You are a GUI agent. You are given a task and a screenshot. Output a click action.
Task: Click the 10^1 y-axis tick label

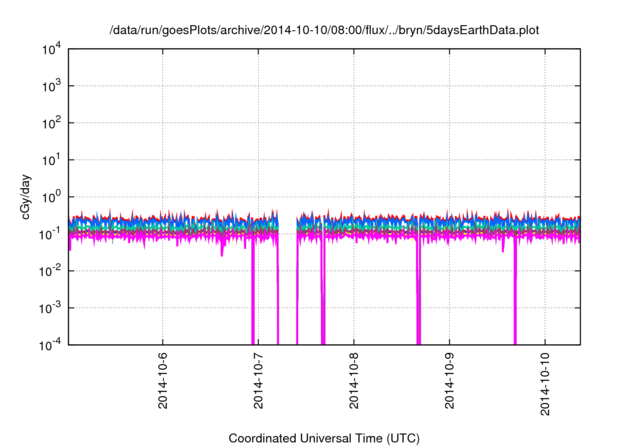coord(52,161)
